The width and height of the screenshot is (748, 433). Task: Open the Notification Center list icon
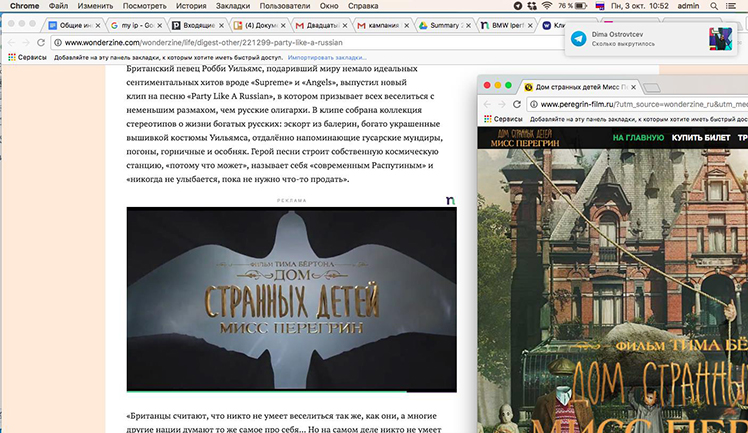click(x=730, y=6)
